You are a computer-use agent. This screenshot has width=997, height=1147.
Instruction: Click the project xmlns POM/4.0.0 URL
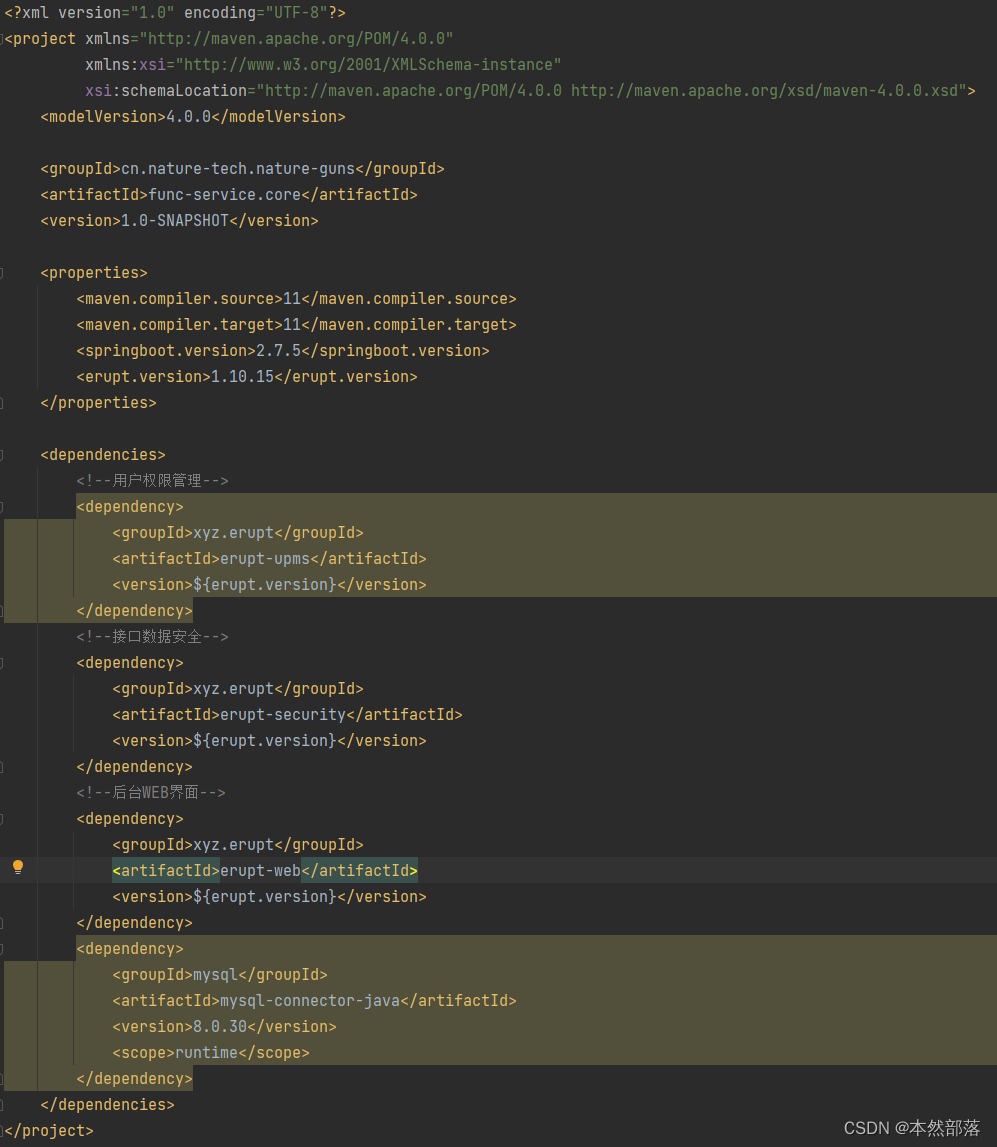(x=296, y=39)
